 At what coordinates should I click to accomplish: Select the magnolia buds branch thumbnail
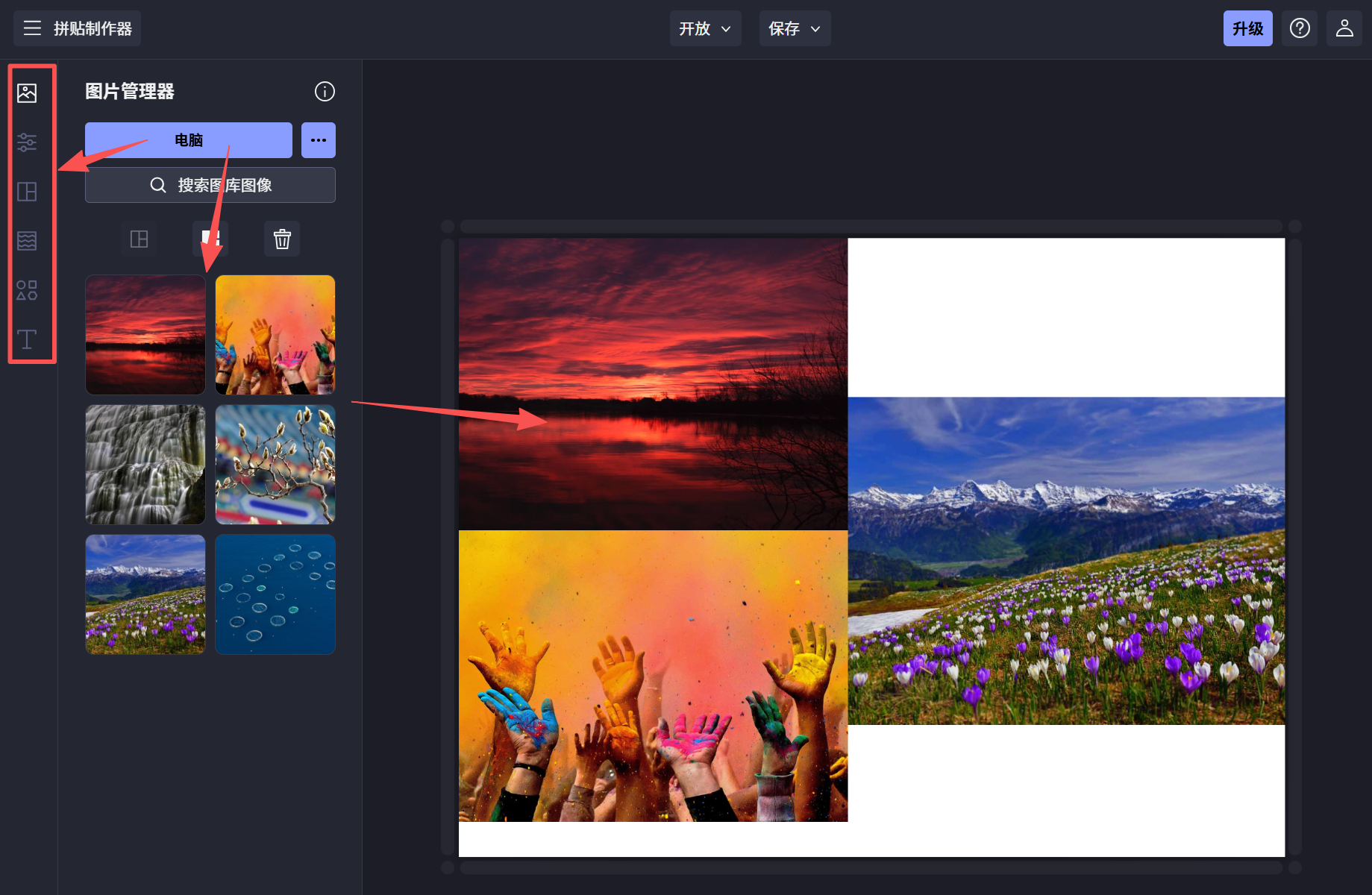(275, 465)
